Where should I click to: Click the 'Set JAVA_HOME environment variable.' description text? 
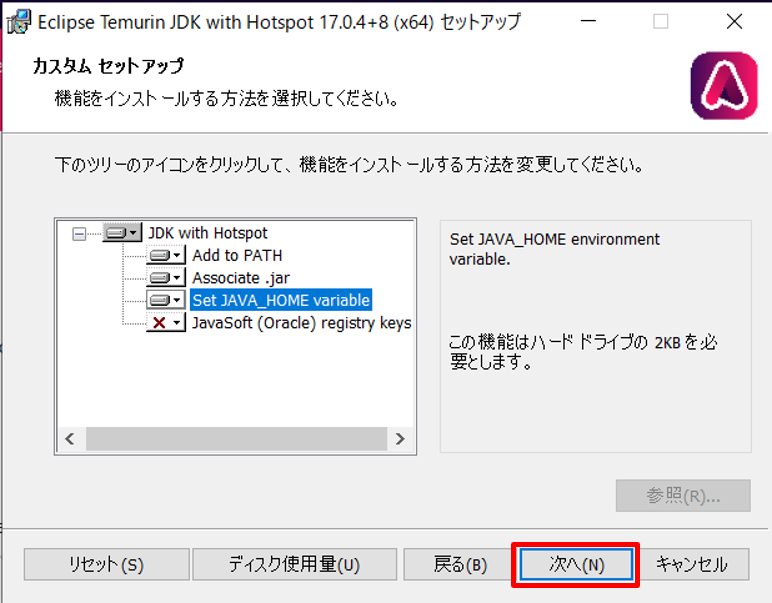tap(554, 249)
